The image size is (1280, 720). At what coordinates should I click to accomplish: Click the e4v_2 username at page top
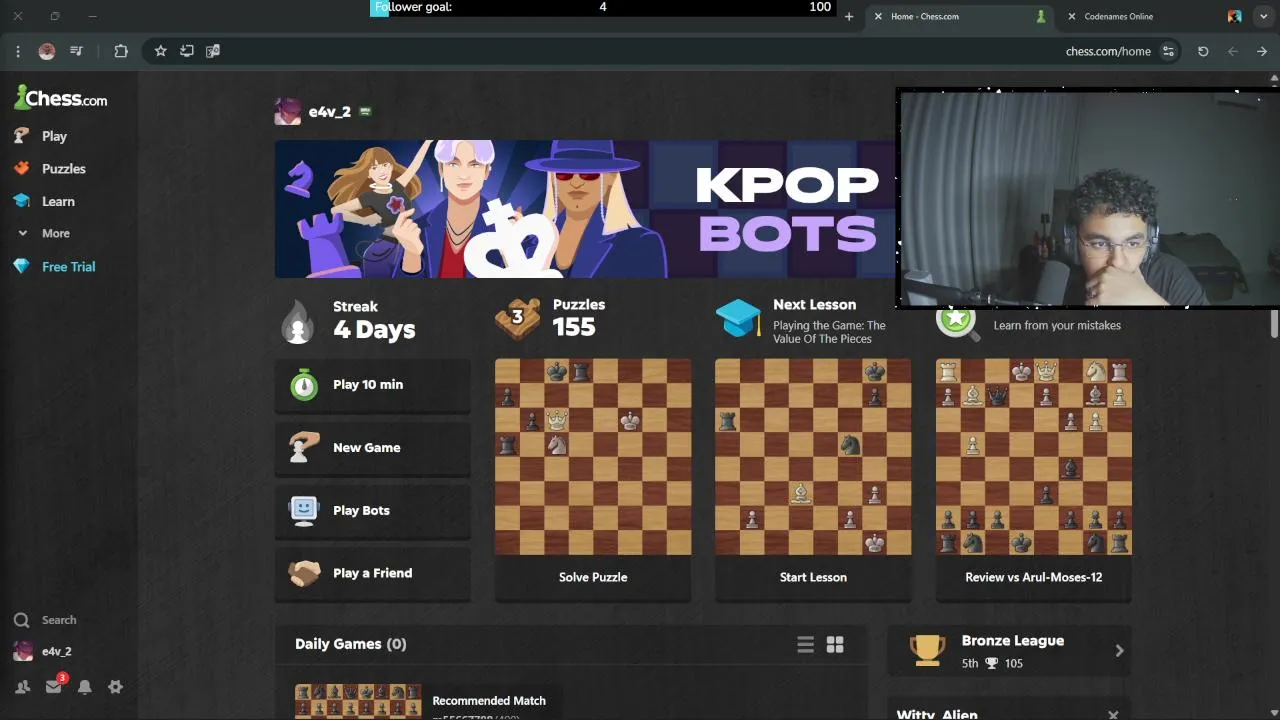pos(330,112)
